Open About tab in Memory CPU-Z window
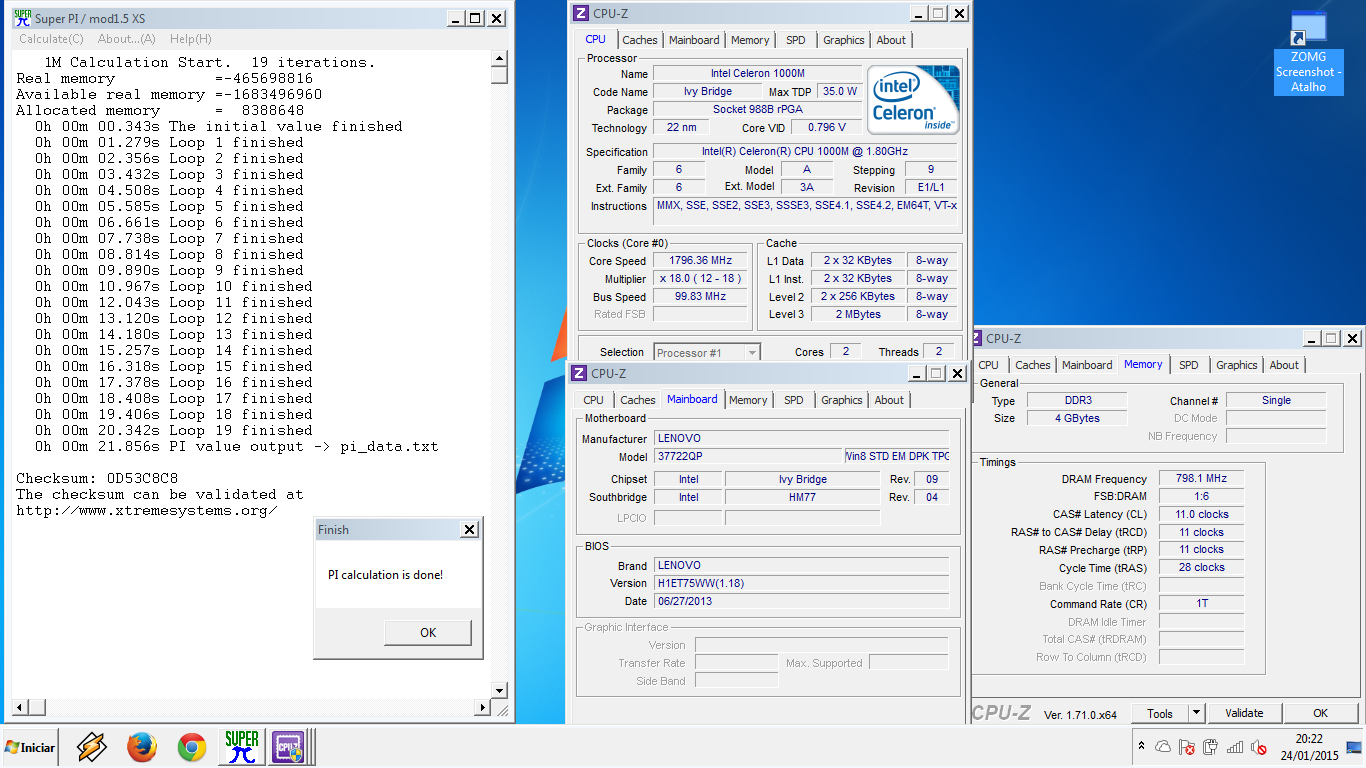The width and height of the screenshot is (1366, 768). pyautogui.click(x=1284, y=365)
